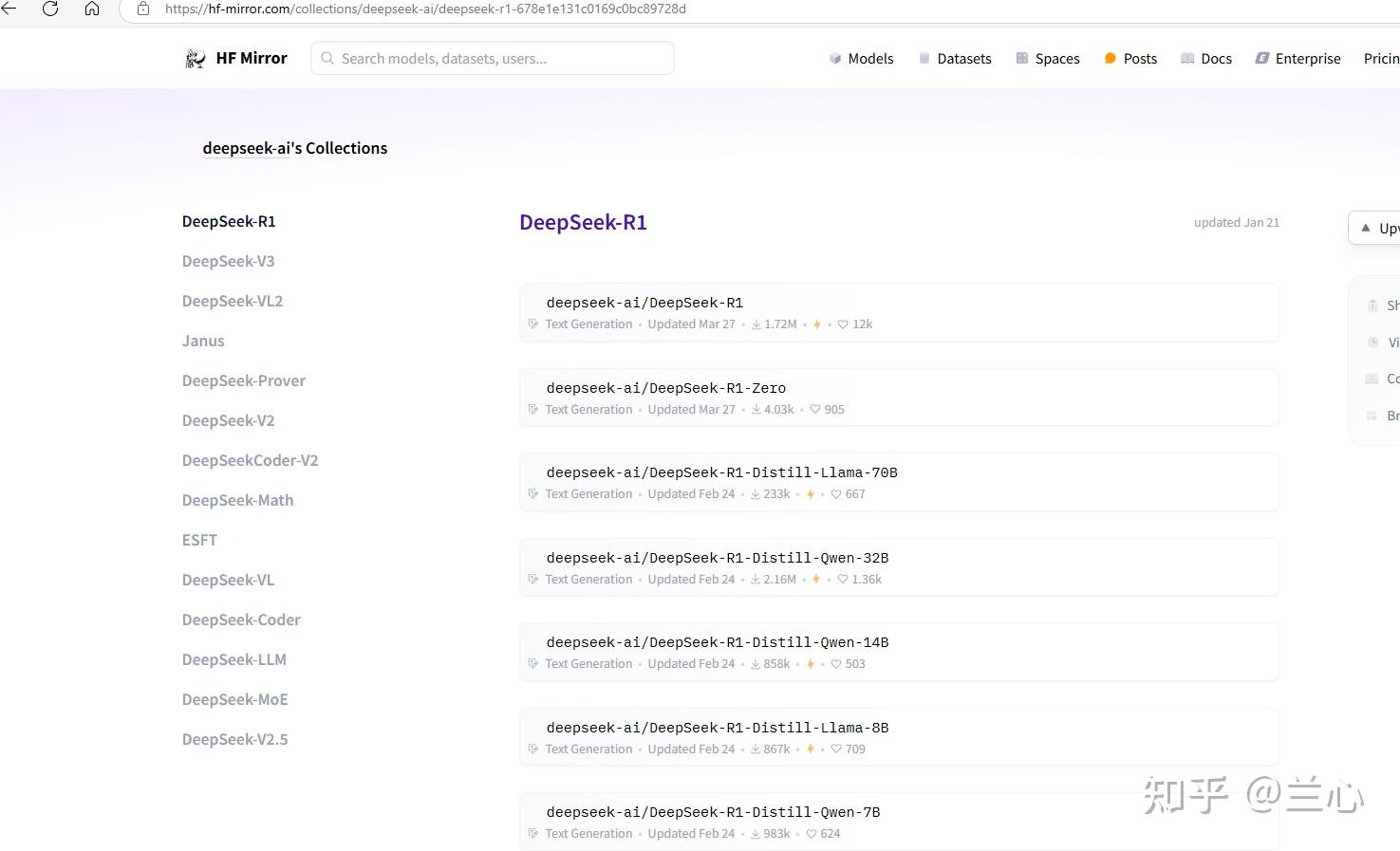Click the Models cube icon
Screen dimensions: 1400x851
click(x=835, y=59)
